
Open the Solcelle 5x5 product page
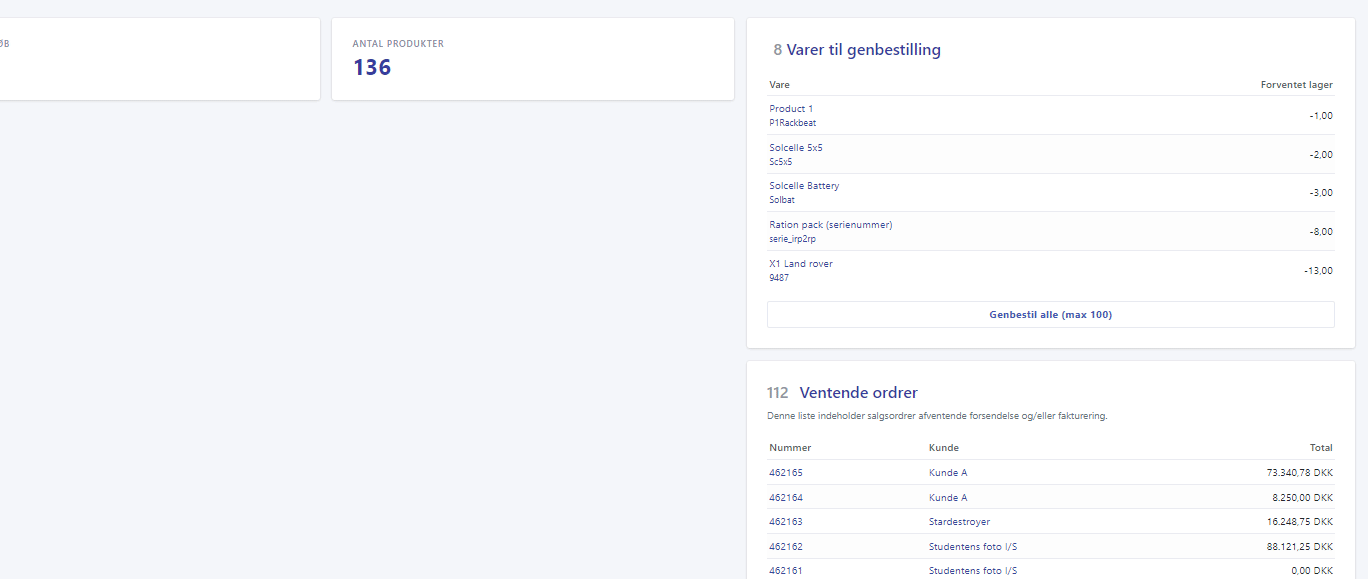point(796,147)
